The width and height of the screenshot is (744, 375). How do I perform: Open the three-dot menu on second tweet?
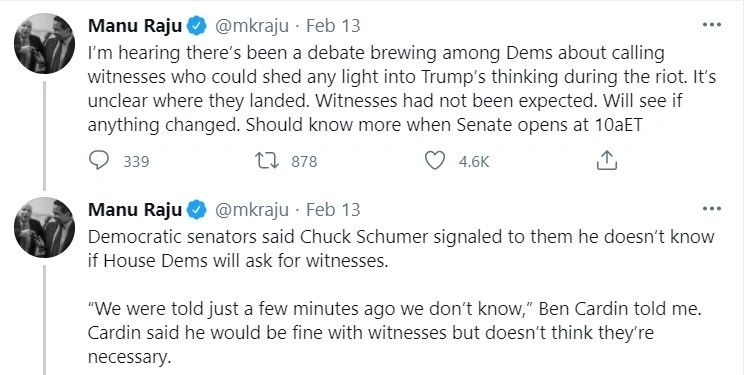(x=711, y=208)
